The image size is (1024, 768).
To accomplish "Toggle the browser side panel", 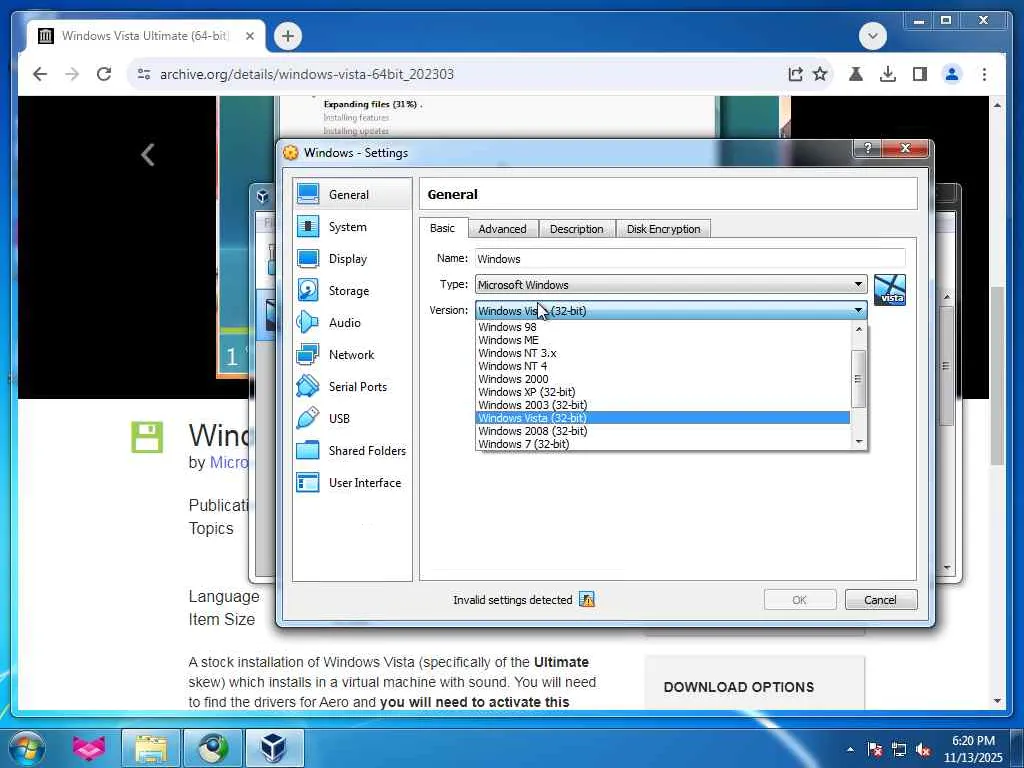I will click(920, 74).
